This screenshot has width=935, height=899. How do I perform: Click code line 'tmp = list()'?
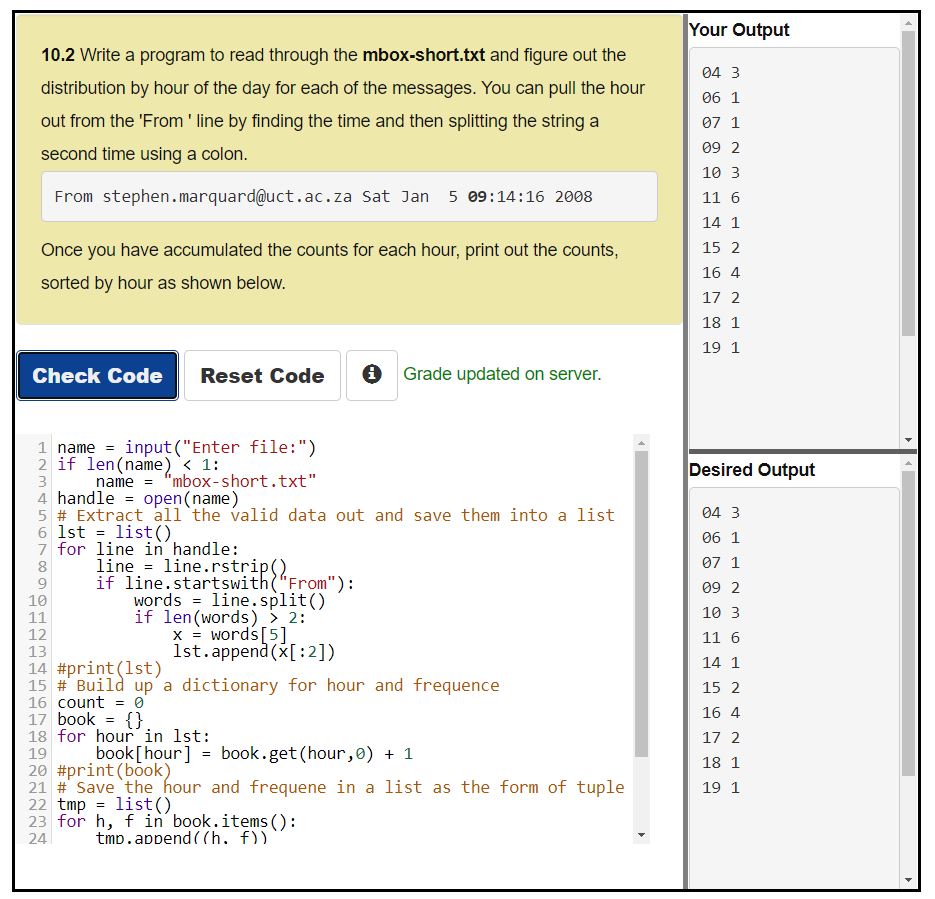click(x=114, y=804)
